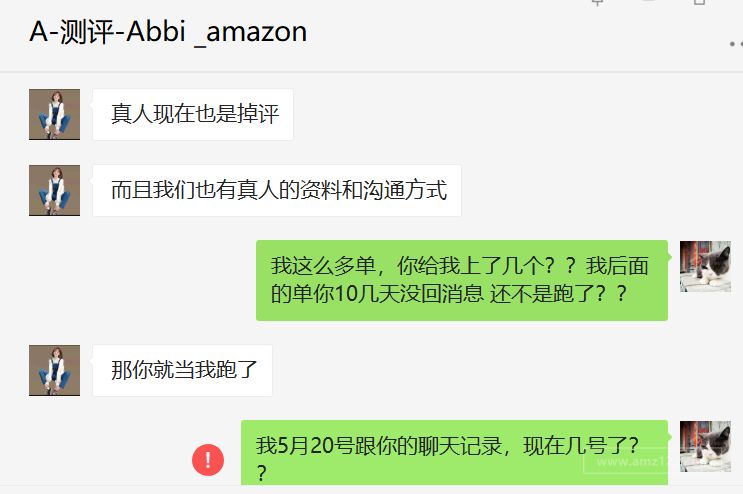Select the reply bubble 那你就当我跑了

click(x=183, y=370)
